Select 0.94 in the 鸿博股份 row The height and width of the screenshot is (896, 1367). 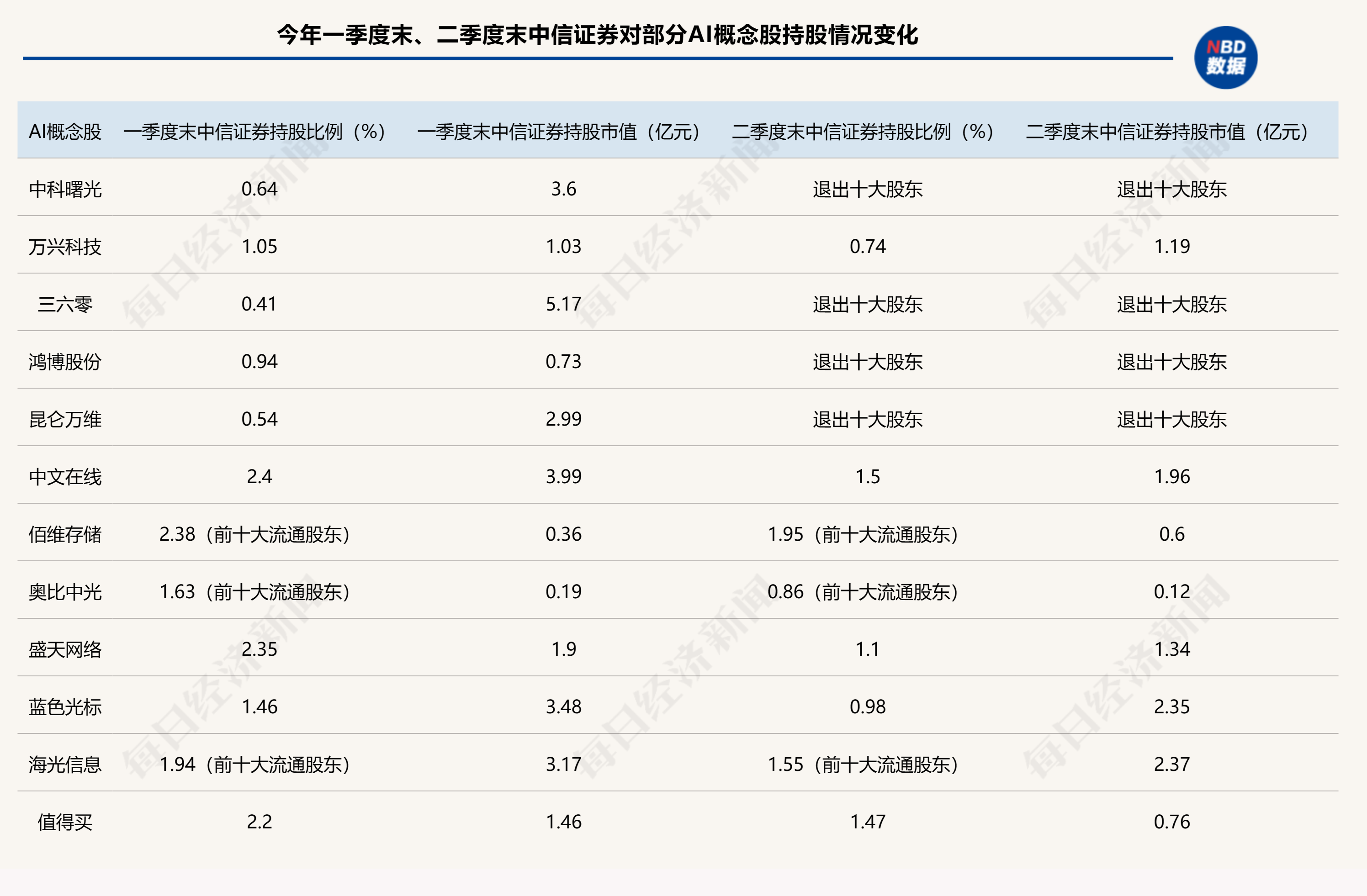259,361
